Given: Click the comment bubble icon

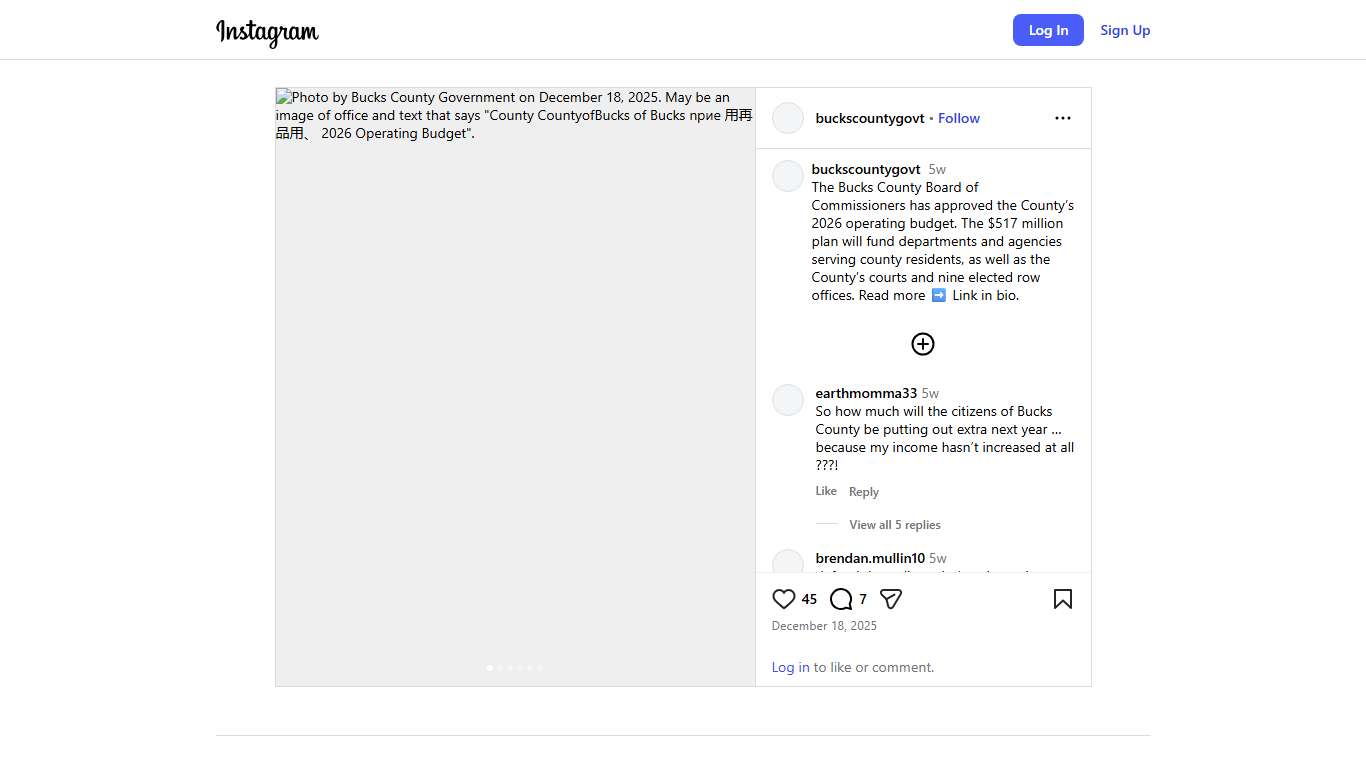Looking at the screenshot, I should [x=841, y=599].
